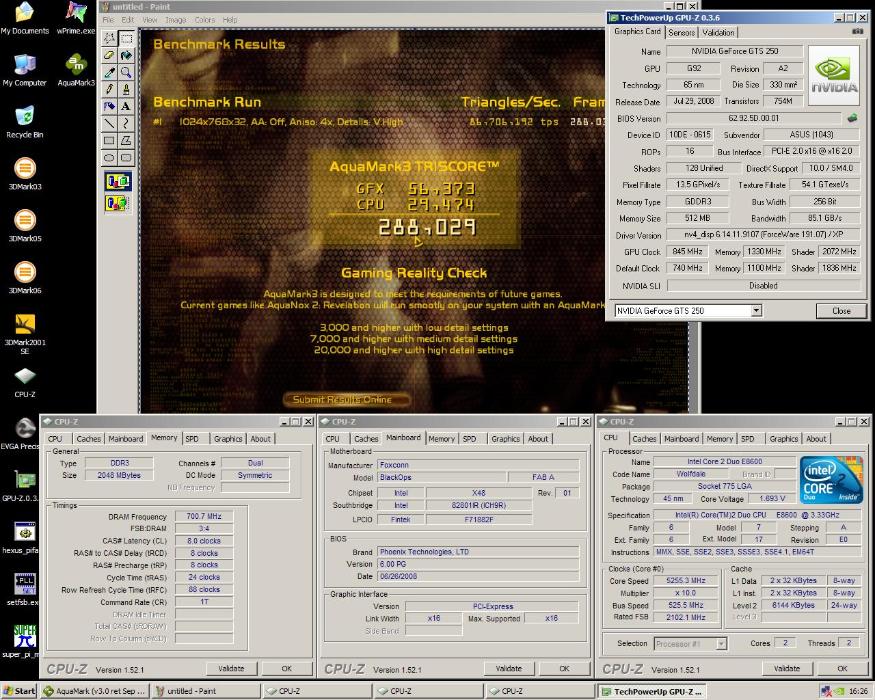Image resolution: width=875 pixels, height=700 pixels.
Task: Open the Colors menu in Paint
Action: tap(205, 20)
